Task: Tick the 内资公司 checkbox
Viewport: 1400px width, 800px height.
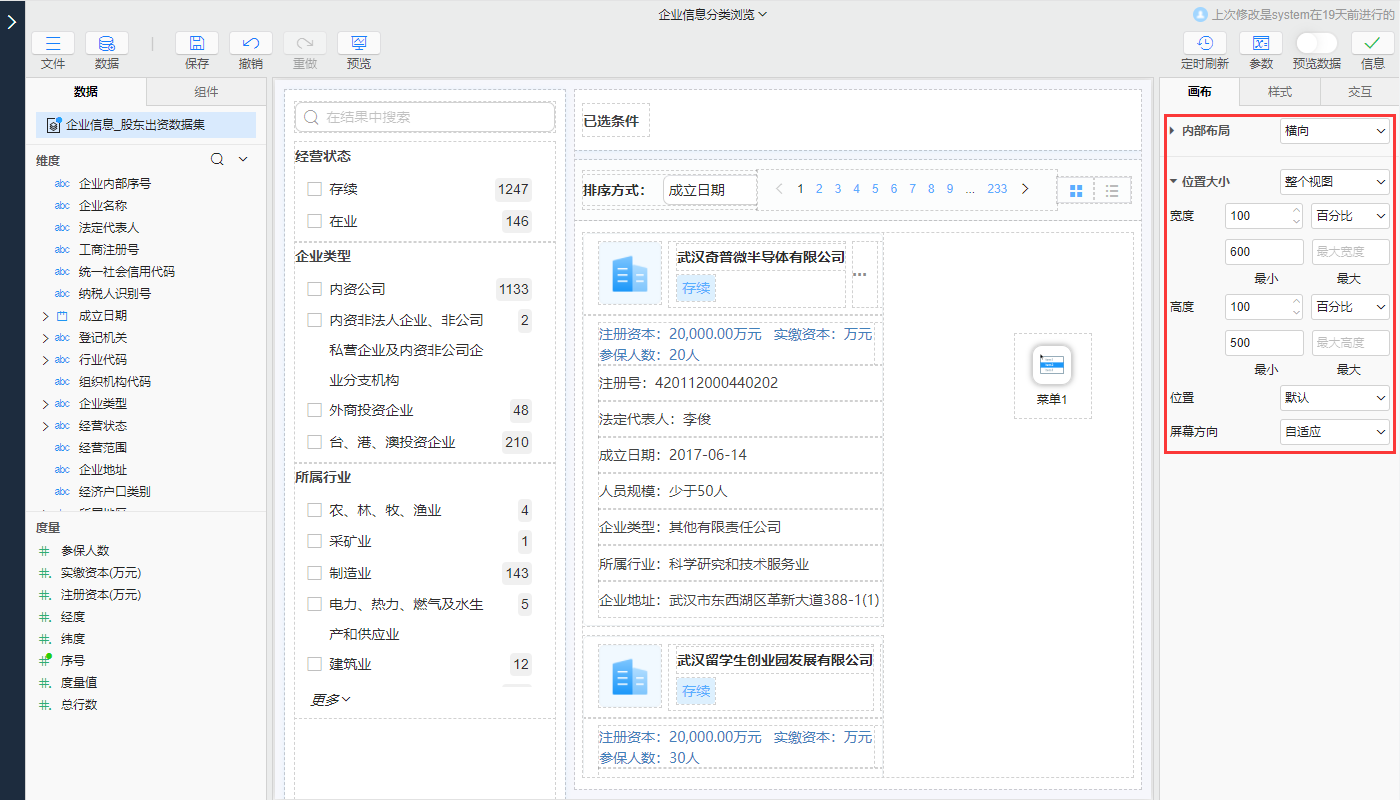Action: 314,290
